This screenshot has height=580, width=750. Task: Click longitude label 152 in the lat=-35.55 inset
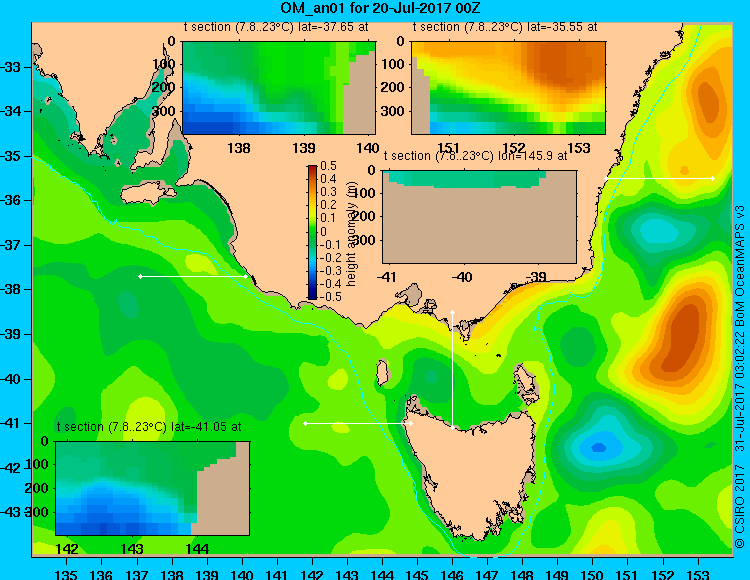tap(514, 148)
